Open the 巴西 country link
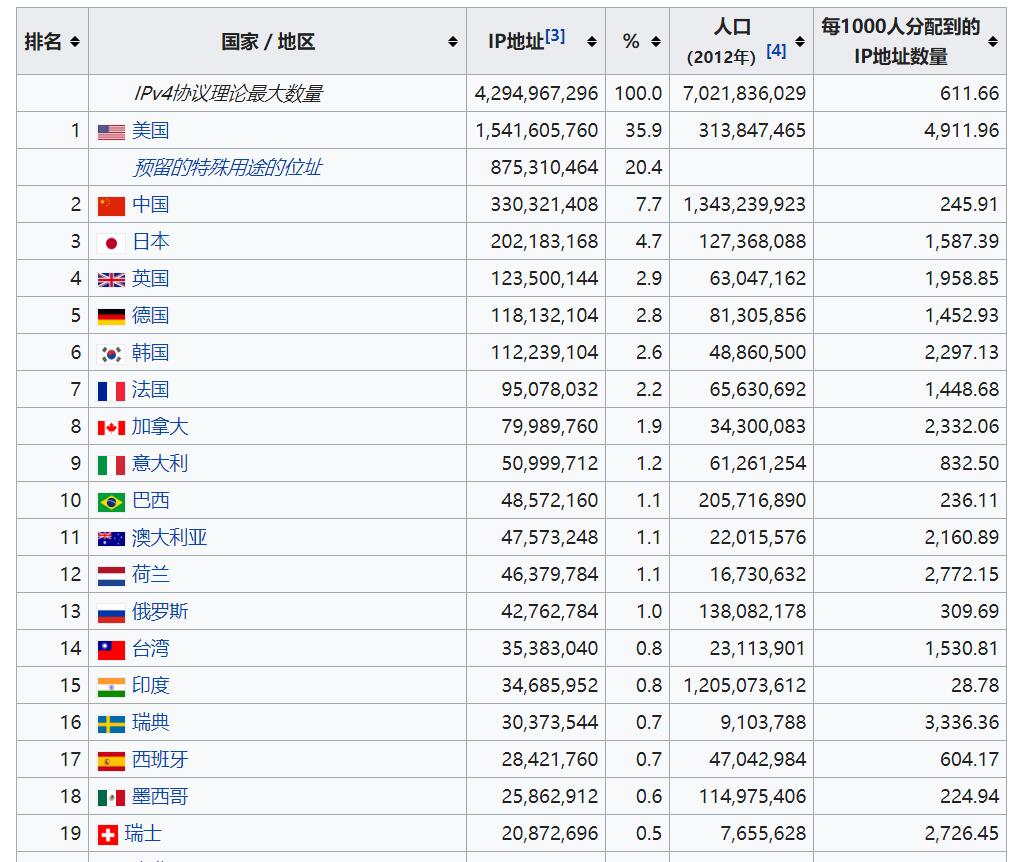This screenshot has width=1024, height=862. click(x=150, y=501)
